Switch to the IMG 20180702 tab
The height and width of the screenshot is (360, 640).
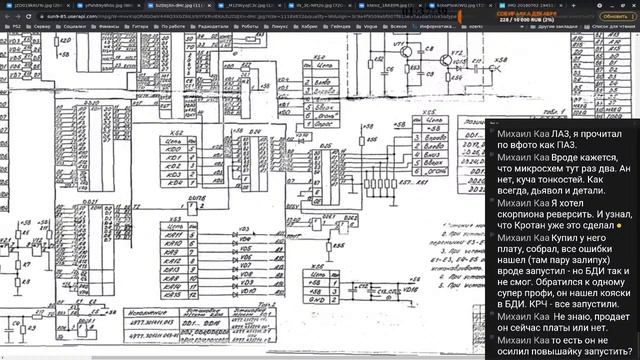click(531, 6)
